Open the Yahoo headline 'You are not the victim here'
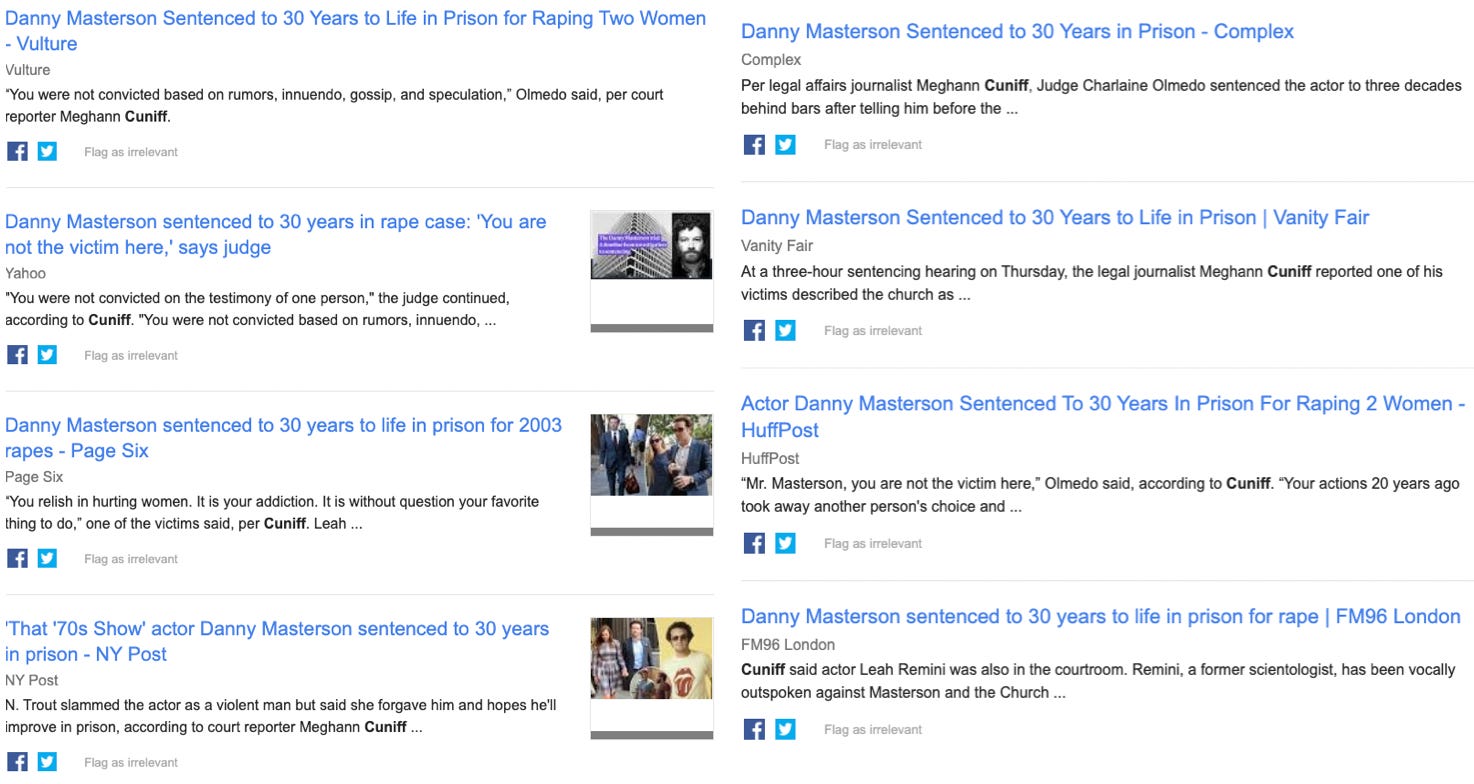The height and width of the screenshot is (784, 1474). pyautogui.click(x=276, y=234)
